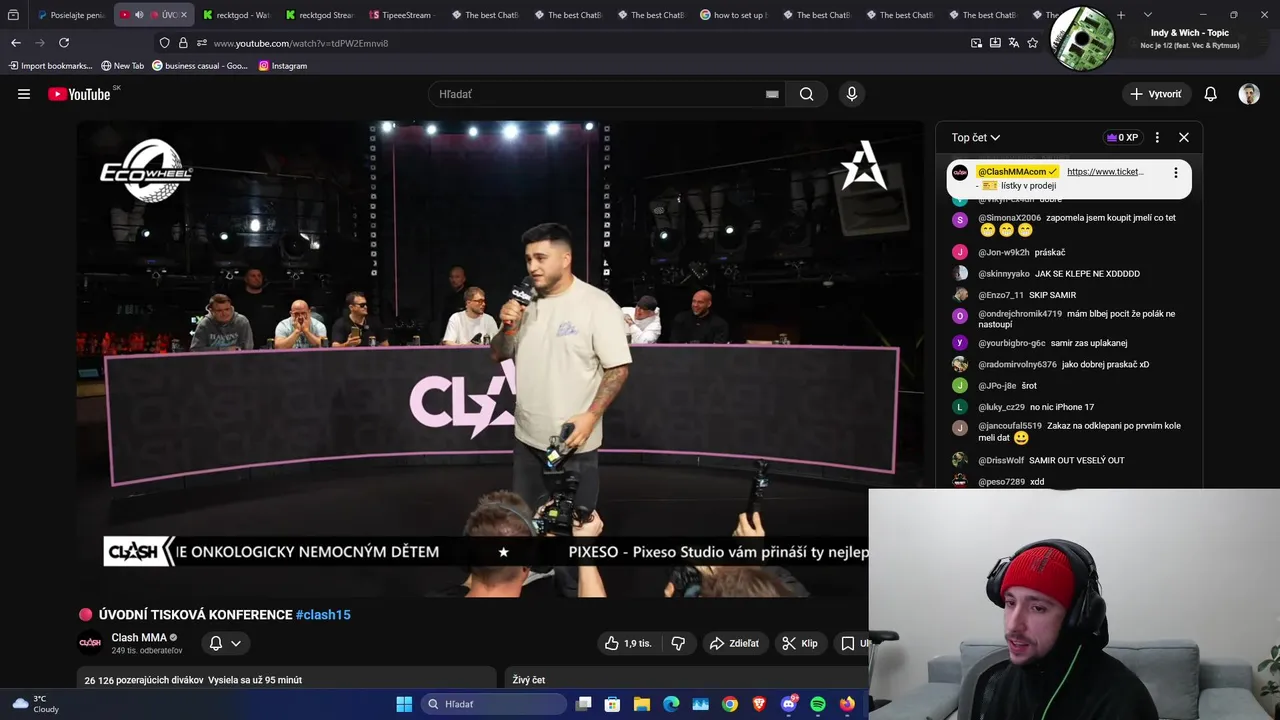The width and height of the screenshot is (1280, 720).
Task: Open a new browser tab
Action: pos(1121,15)
